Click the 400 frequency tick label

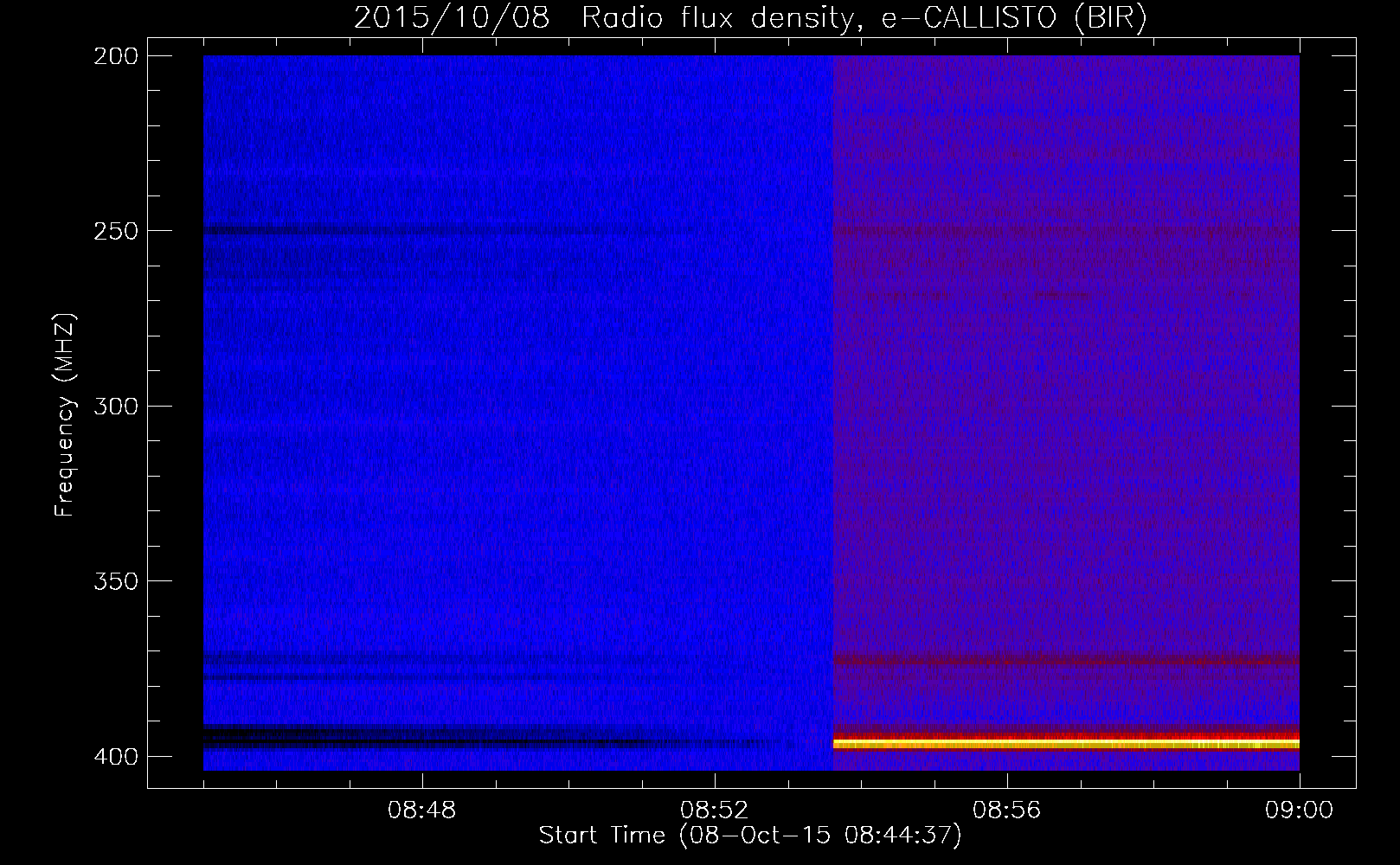click(115, 756)
